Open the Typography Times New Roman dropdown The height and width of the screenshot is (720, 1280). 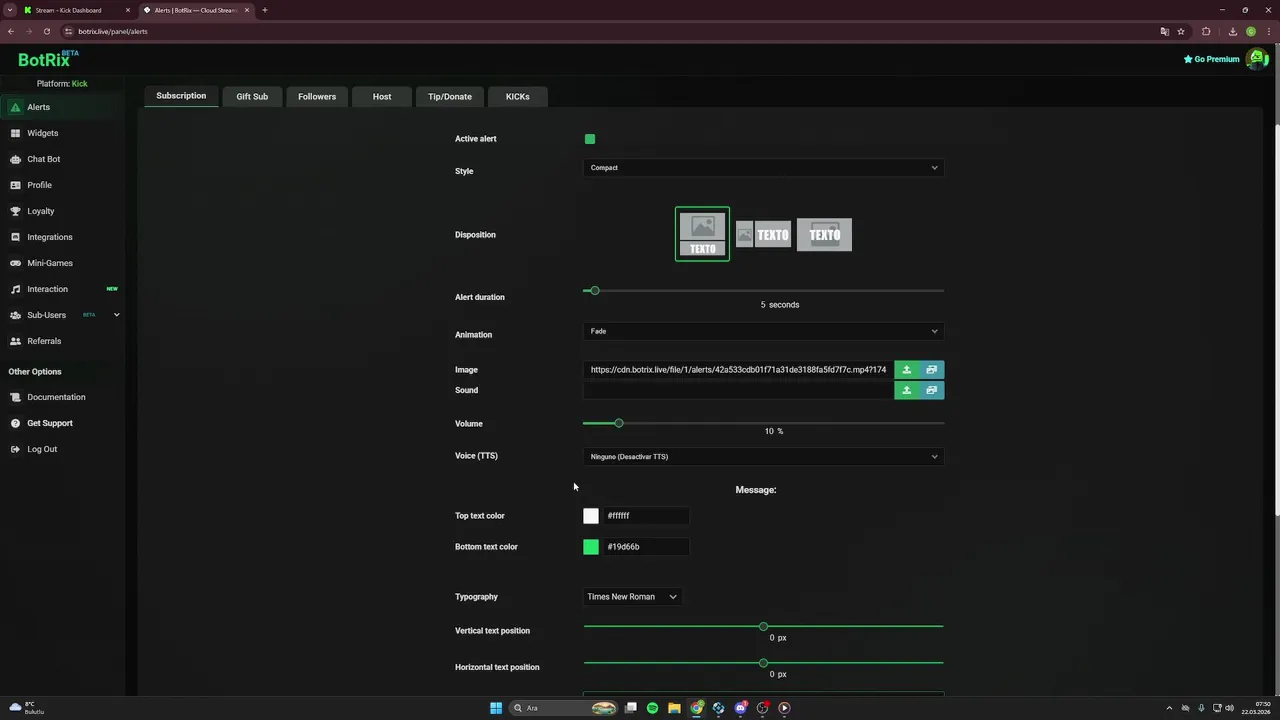pyautogui.click(x=632, y=597)
